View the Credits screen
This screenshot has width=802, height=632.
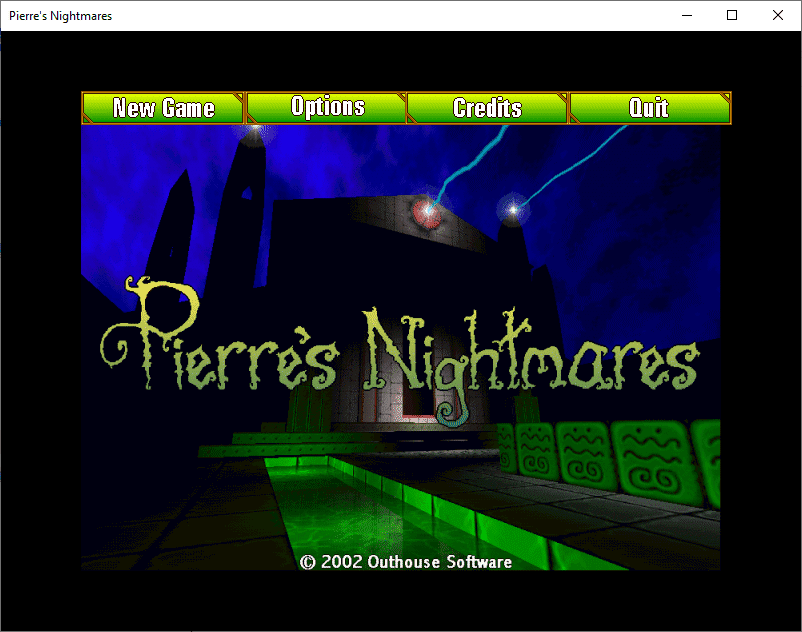488,108
